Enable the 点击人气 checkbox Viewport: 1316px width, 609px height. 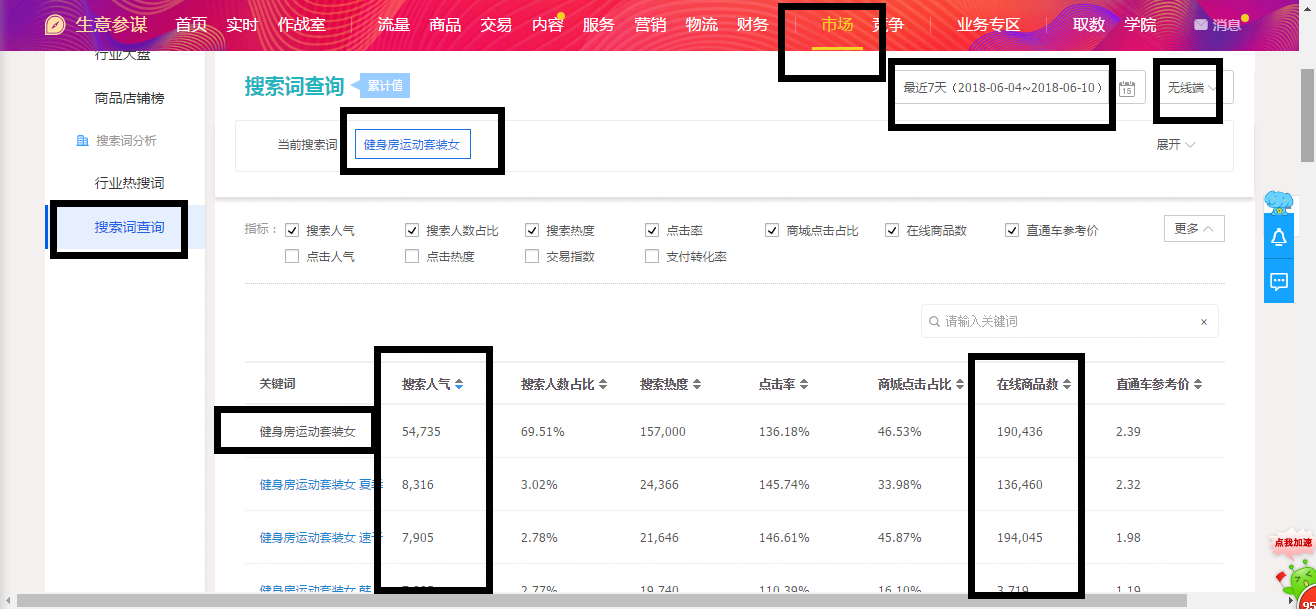(x=292, y=256)
